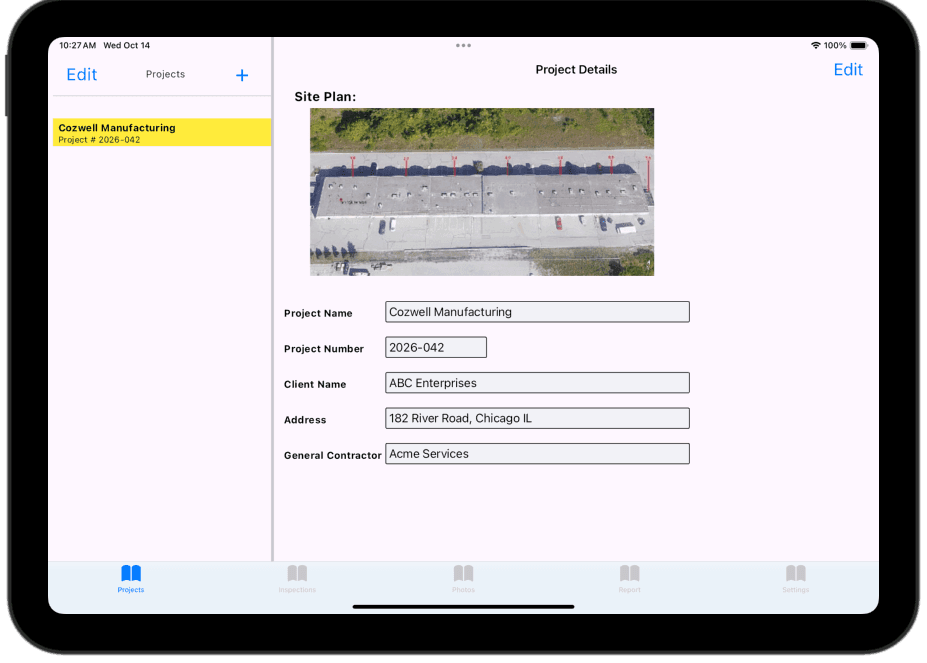Switch to the Inspections tab
927x663 pixels.
click(x=297, y=578)
